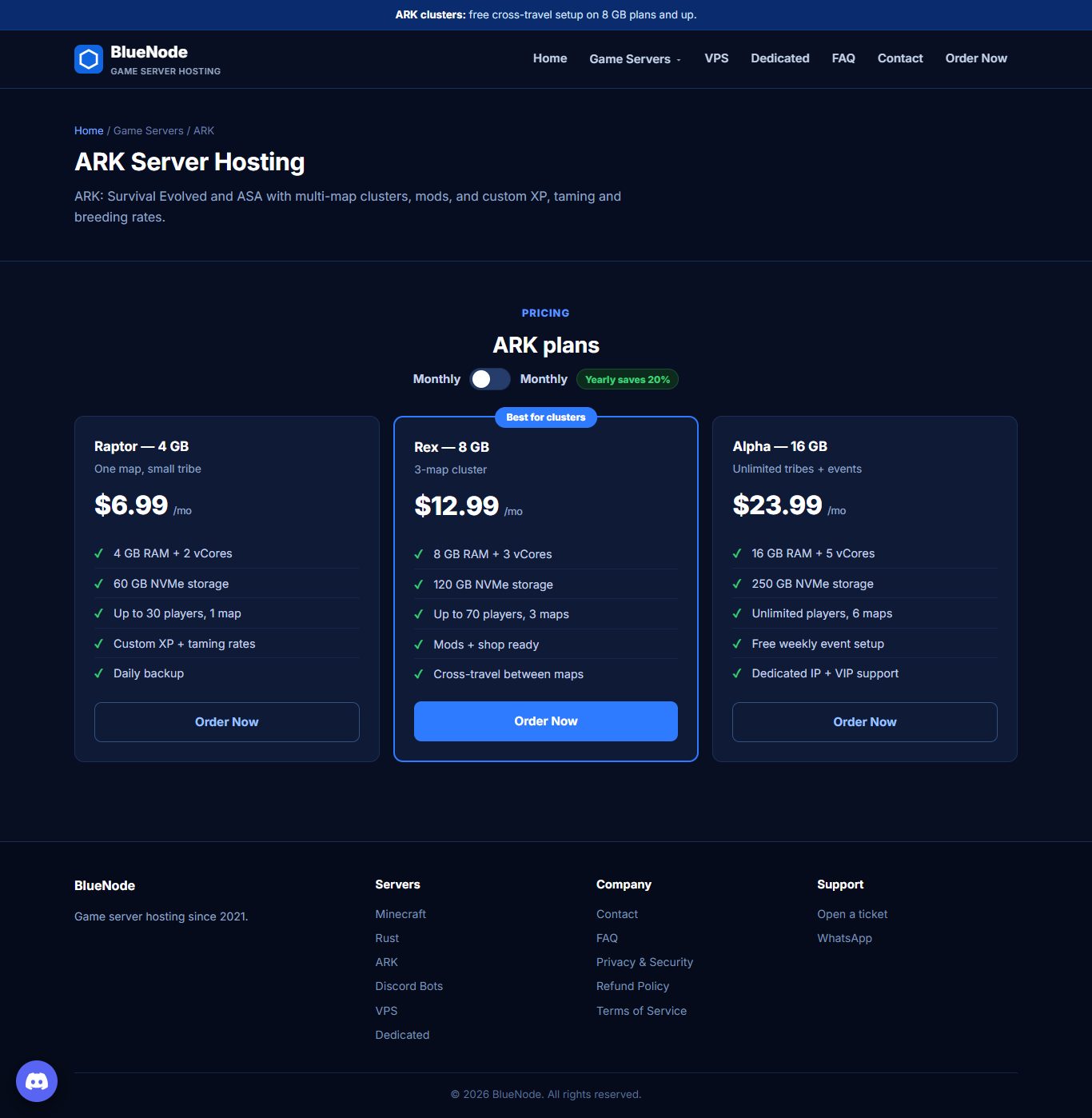This screenshot has width=1092, height=1118.
Task: Open the ARK footer link
Action: click(x=386, y=962)
